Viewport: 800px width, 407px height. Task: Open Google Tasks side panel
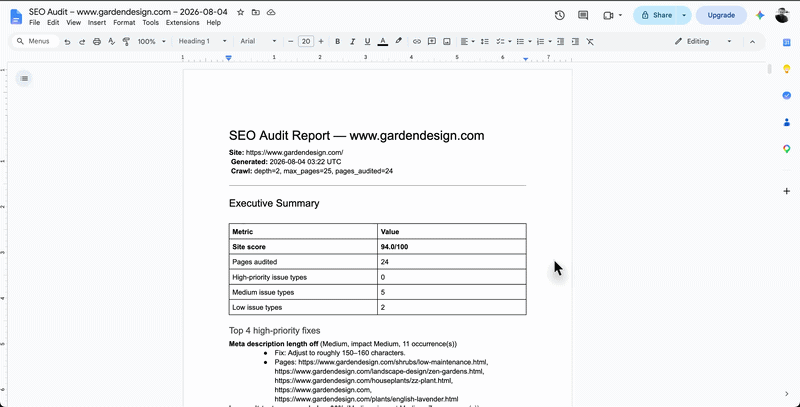point(786,95)
